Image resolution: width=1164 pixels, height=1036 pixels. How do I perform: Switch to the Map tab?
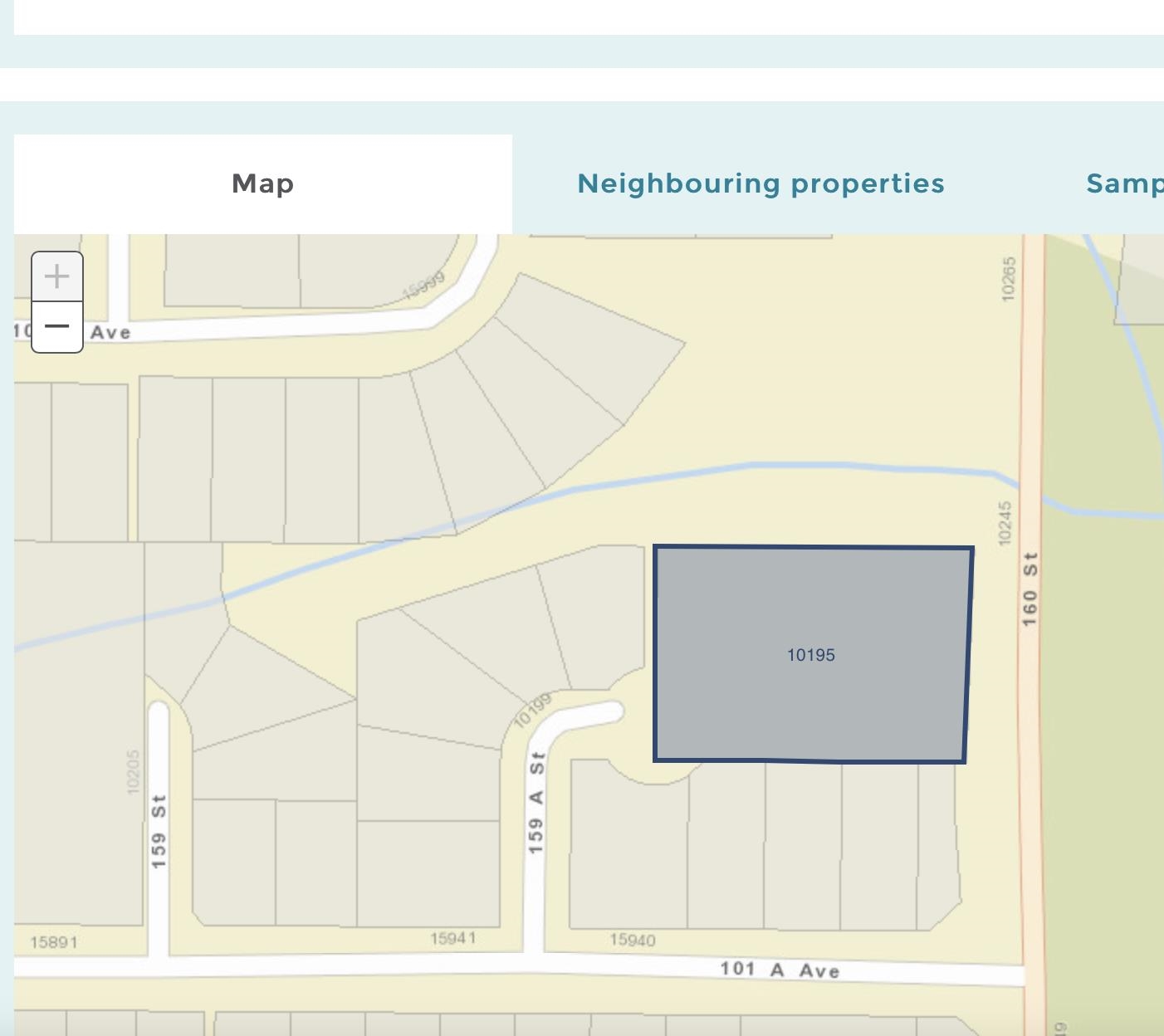[262, 183]
